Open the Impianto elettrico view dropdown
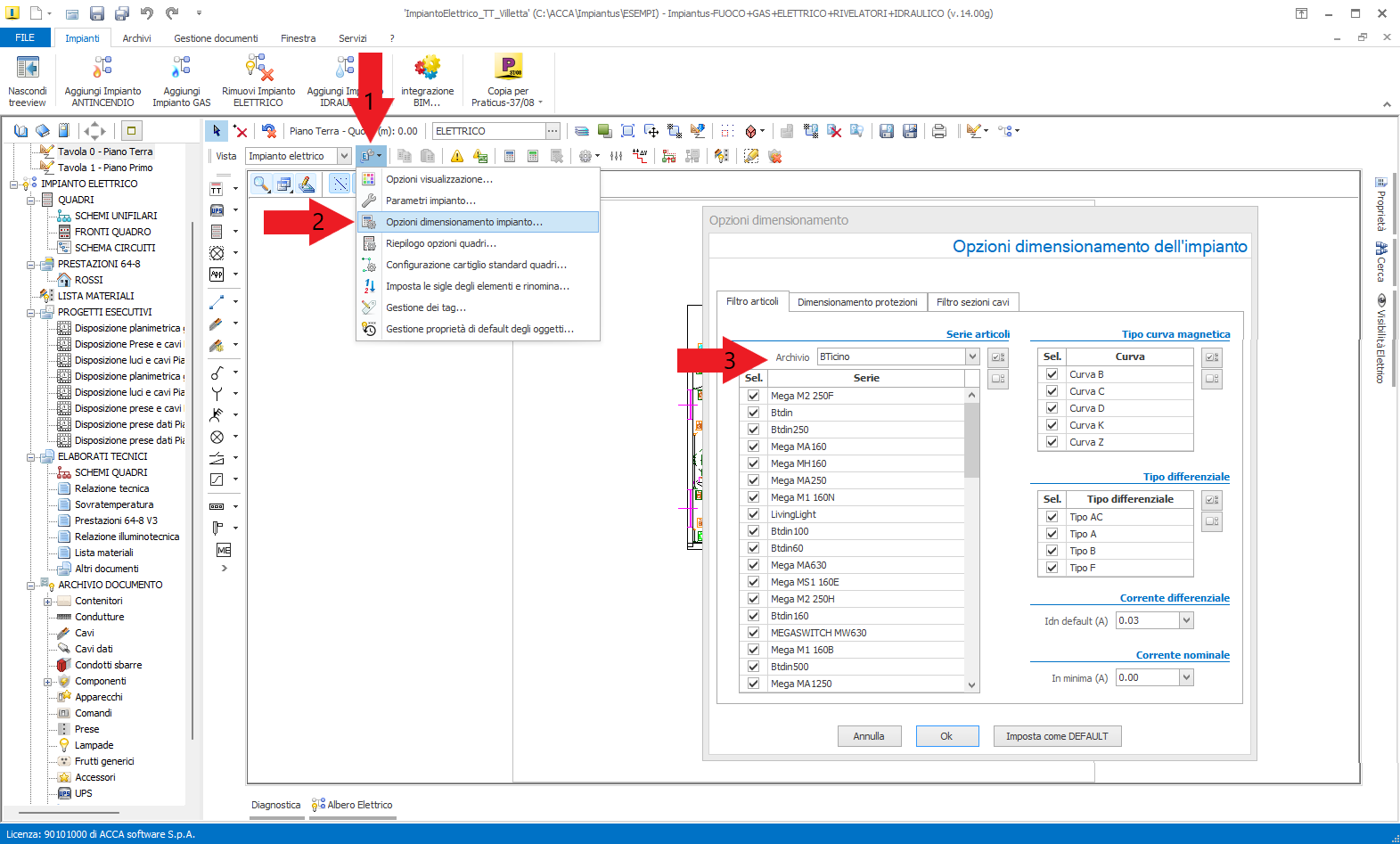Screen dimensions: 1400x844 point(344,156)
